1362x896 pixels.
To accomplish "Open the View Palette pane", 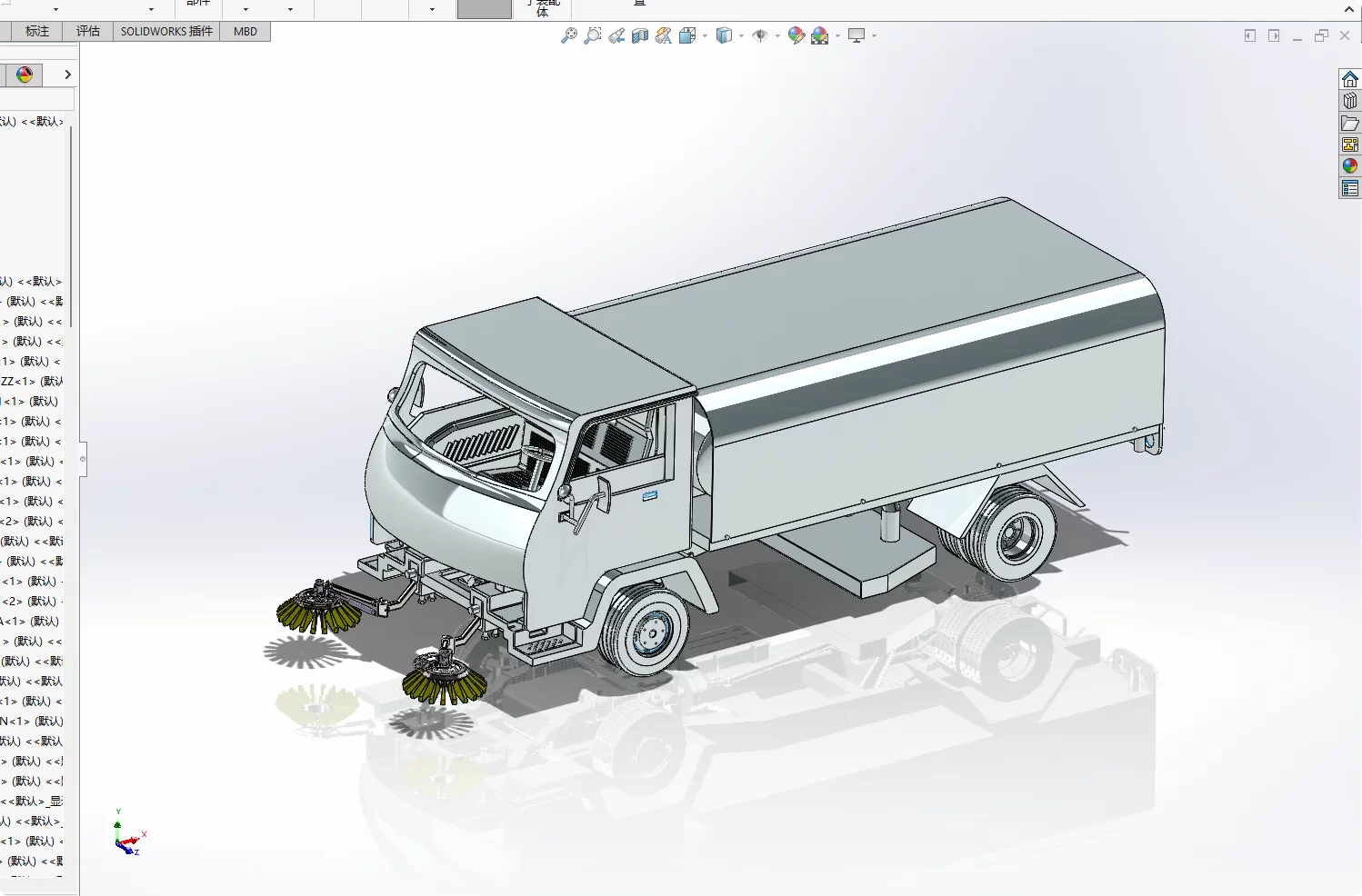I will 1350,144.
